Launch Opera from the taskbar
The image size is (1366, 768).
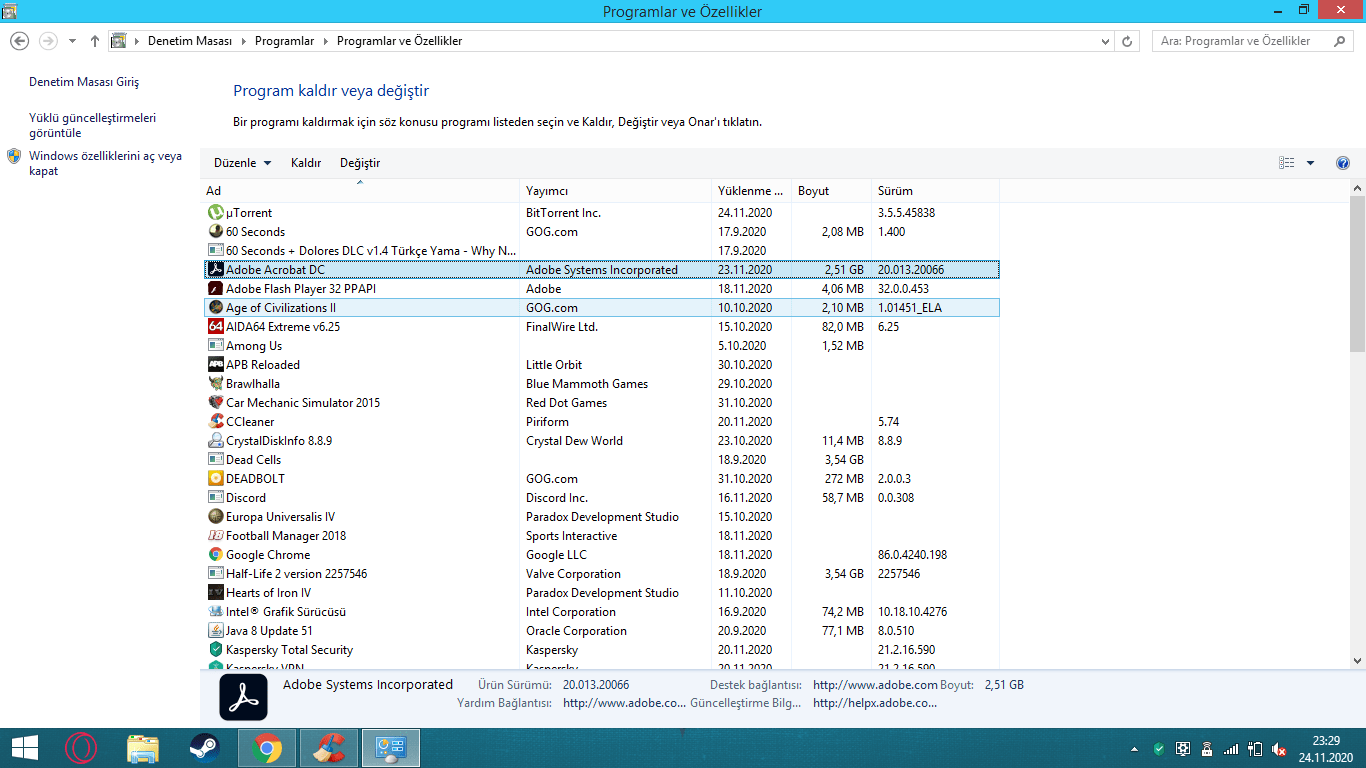tap(81, 748)
